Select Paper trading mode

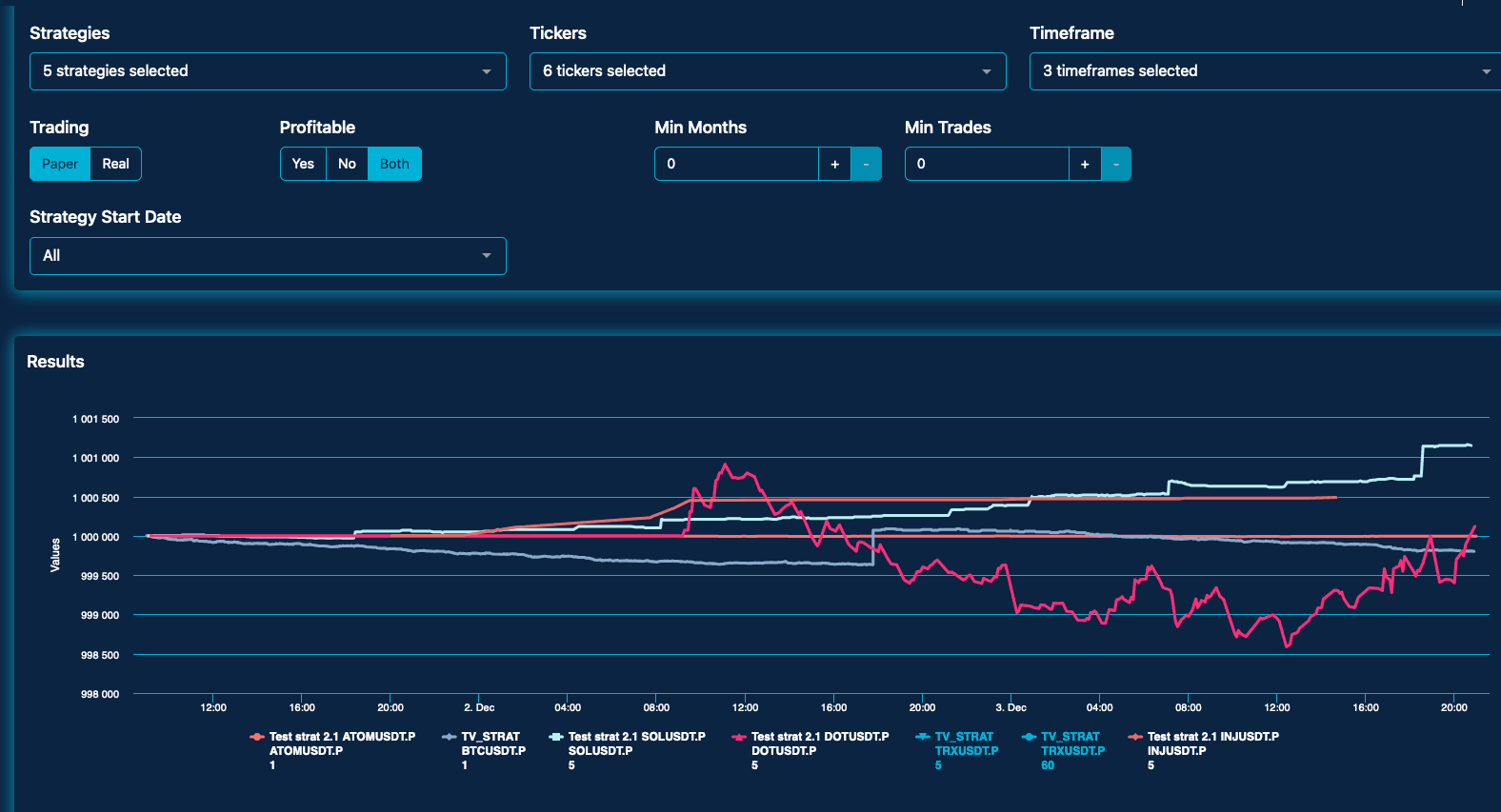click(x=60, y=164)
